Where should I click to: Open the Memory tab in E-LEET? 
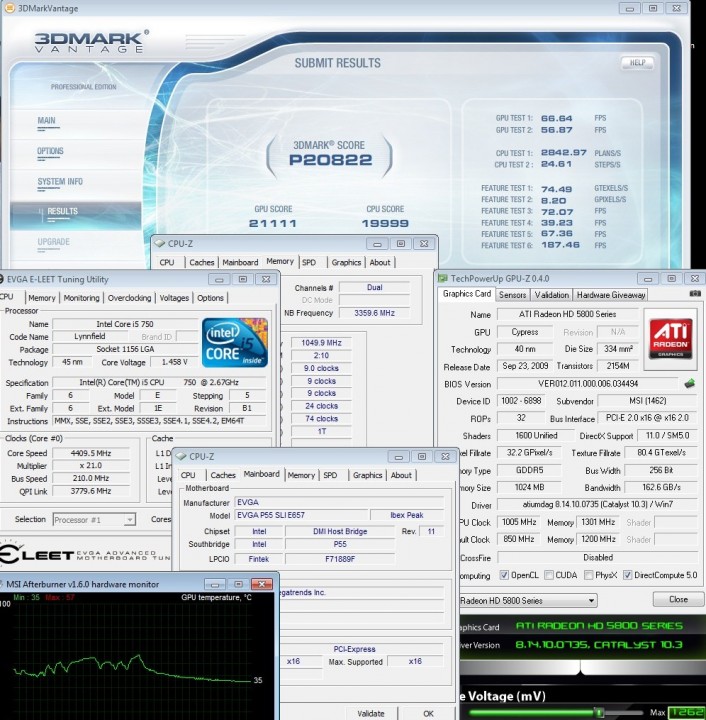point(41,298)
